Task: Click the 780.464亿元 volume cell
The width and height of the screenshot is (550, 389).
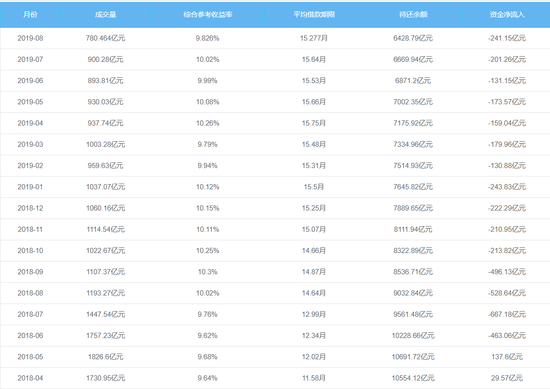Action: (x=106, y=38)
